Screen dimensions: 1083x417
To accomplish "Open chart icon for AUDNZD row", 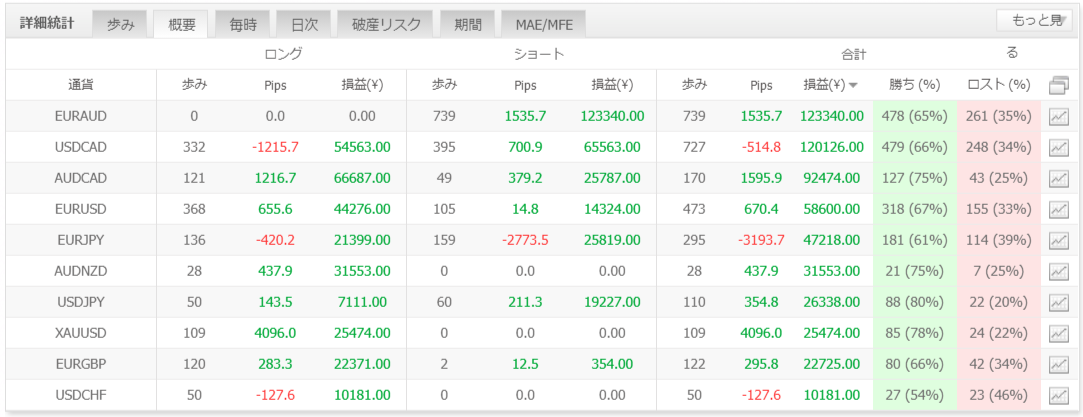I will click(1058, 271).
